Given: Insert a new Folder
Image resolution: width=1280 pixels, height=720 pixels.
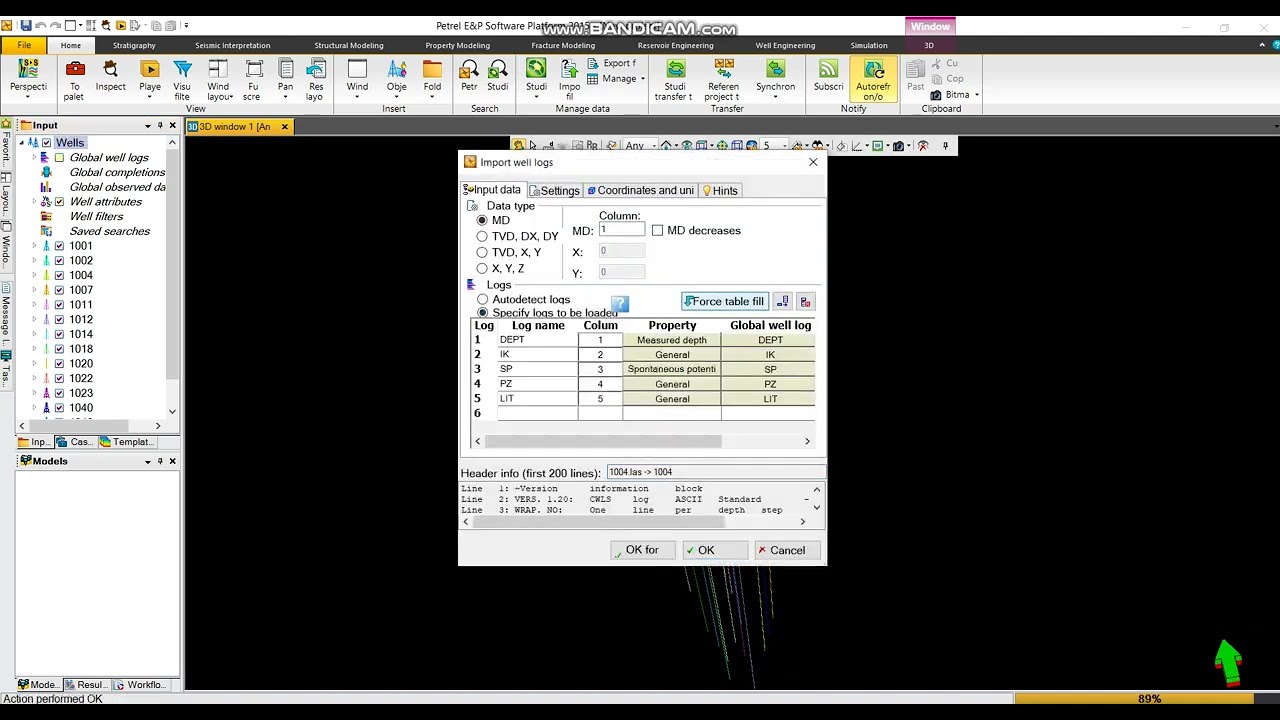Looking at the screenshot, I should pos(432,79).
